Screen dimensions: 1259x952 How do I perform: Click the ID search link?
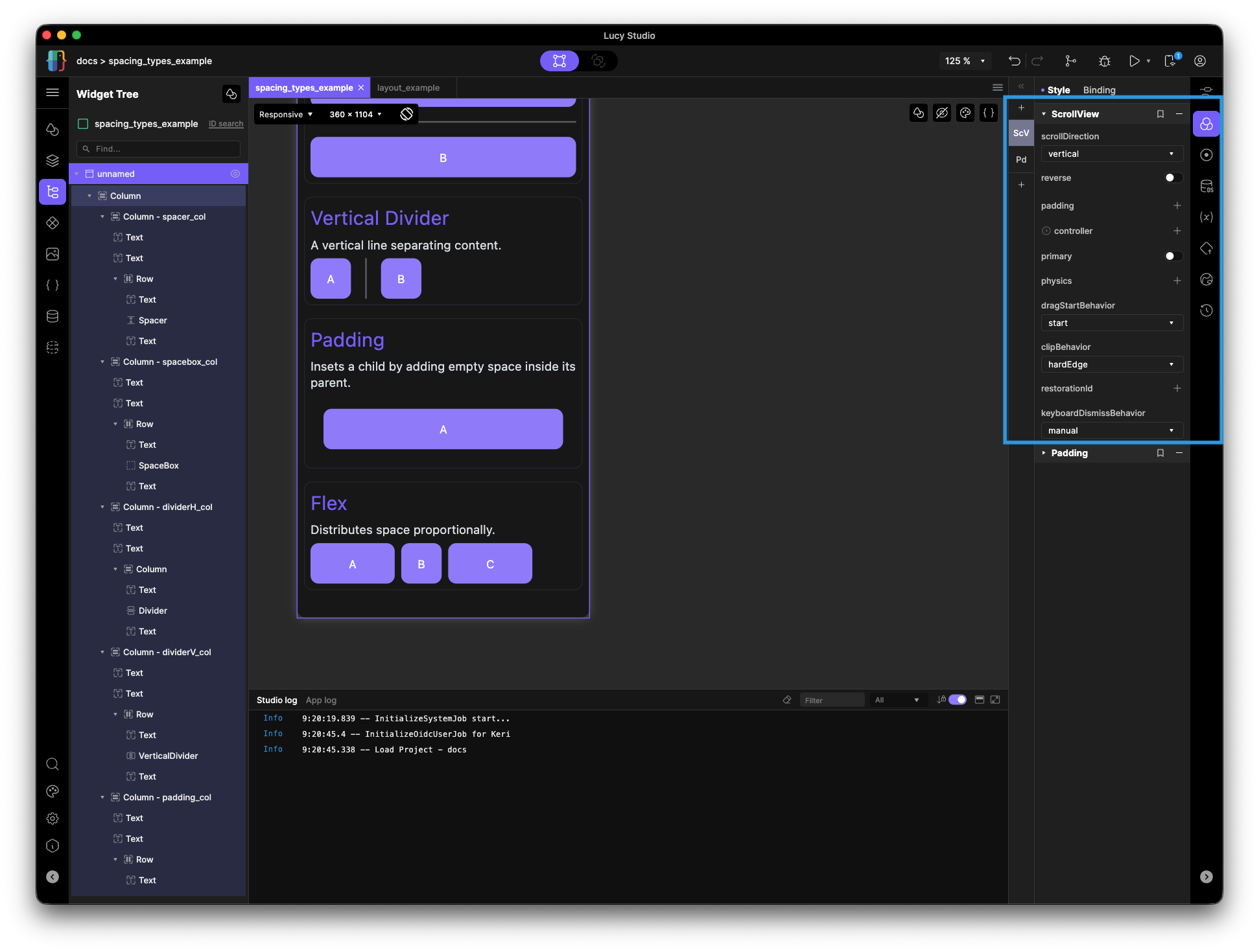pos(226,124)
